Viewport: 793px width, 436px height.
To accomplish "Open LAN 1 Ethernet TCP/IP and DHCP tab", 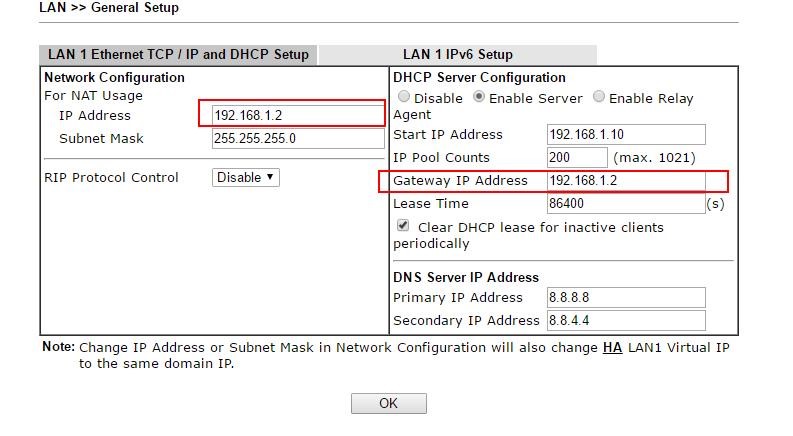I will coord(178,54).
